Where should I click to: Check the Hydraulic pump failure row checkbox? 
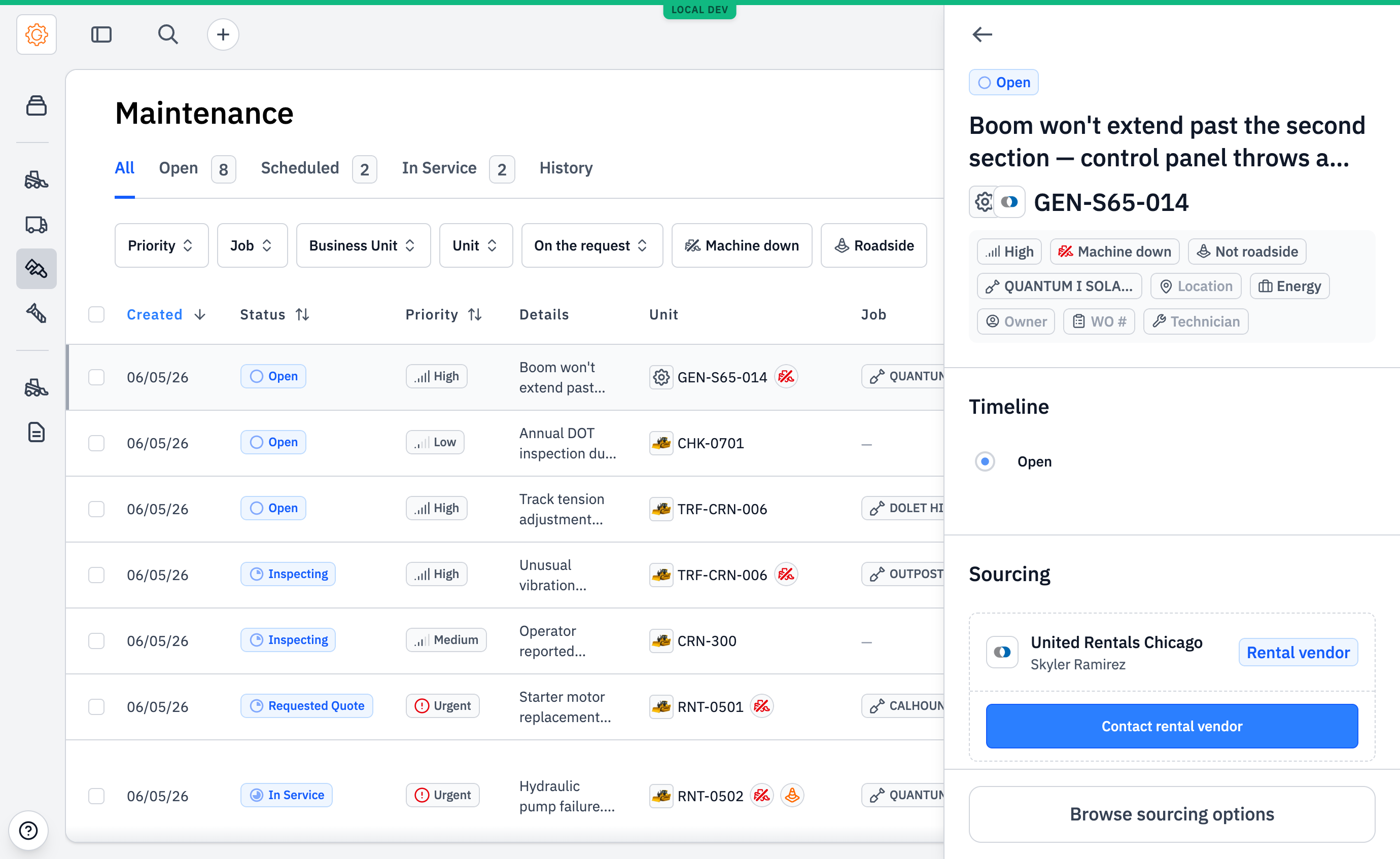pyautogui.click(x=96, y=796)
